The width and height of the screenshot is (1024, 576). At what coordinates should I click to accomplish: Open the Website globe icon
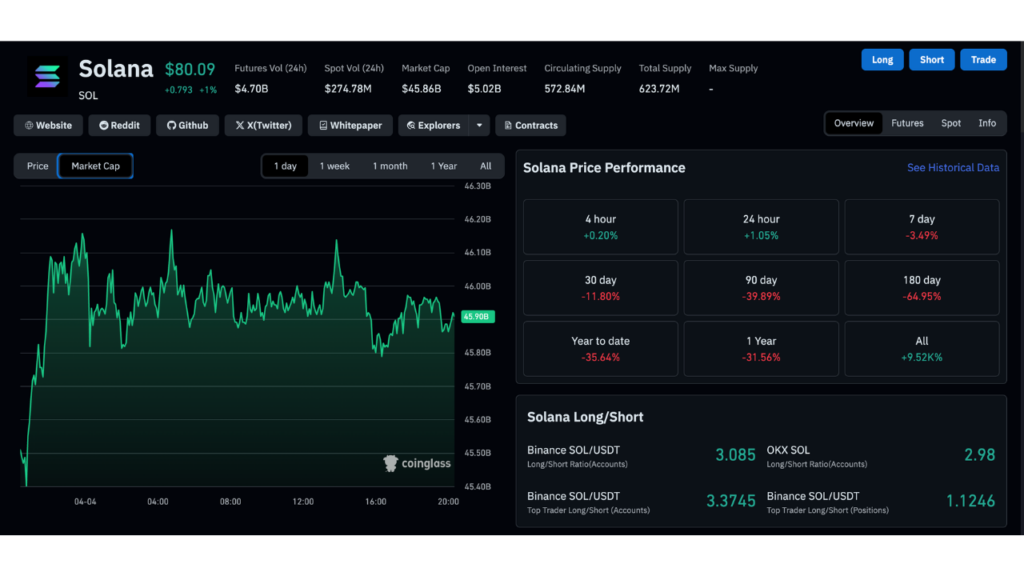pos(27,125)
